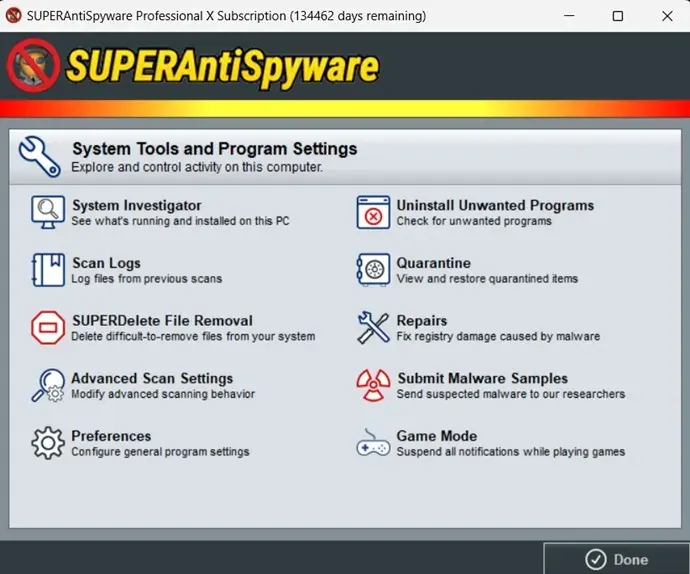Open Repairs tool
The image size is (690, 574).
(422, 320)
